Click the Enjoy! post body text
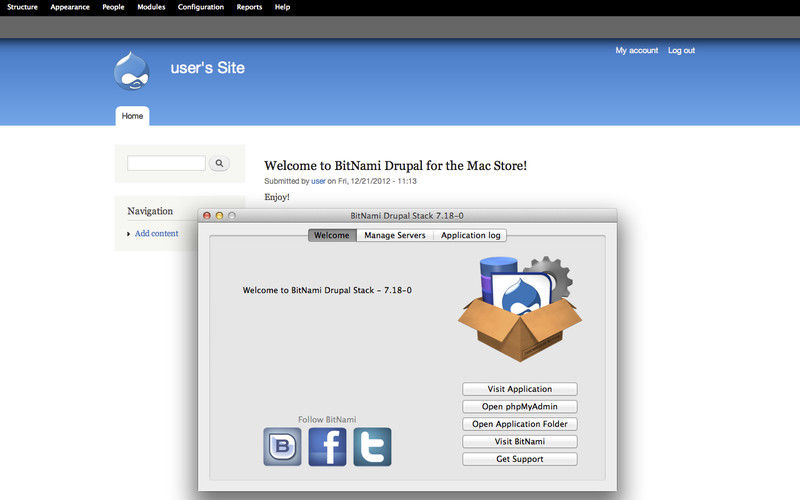The width and height of the screenshot is (800, 500). tap(277, 197)
